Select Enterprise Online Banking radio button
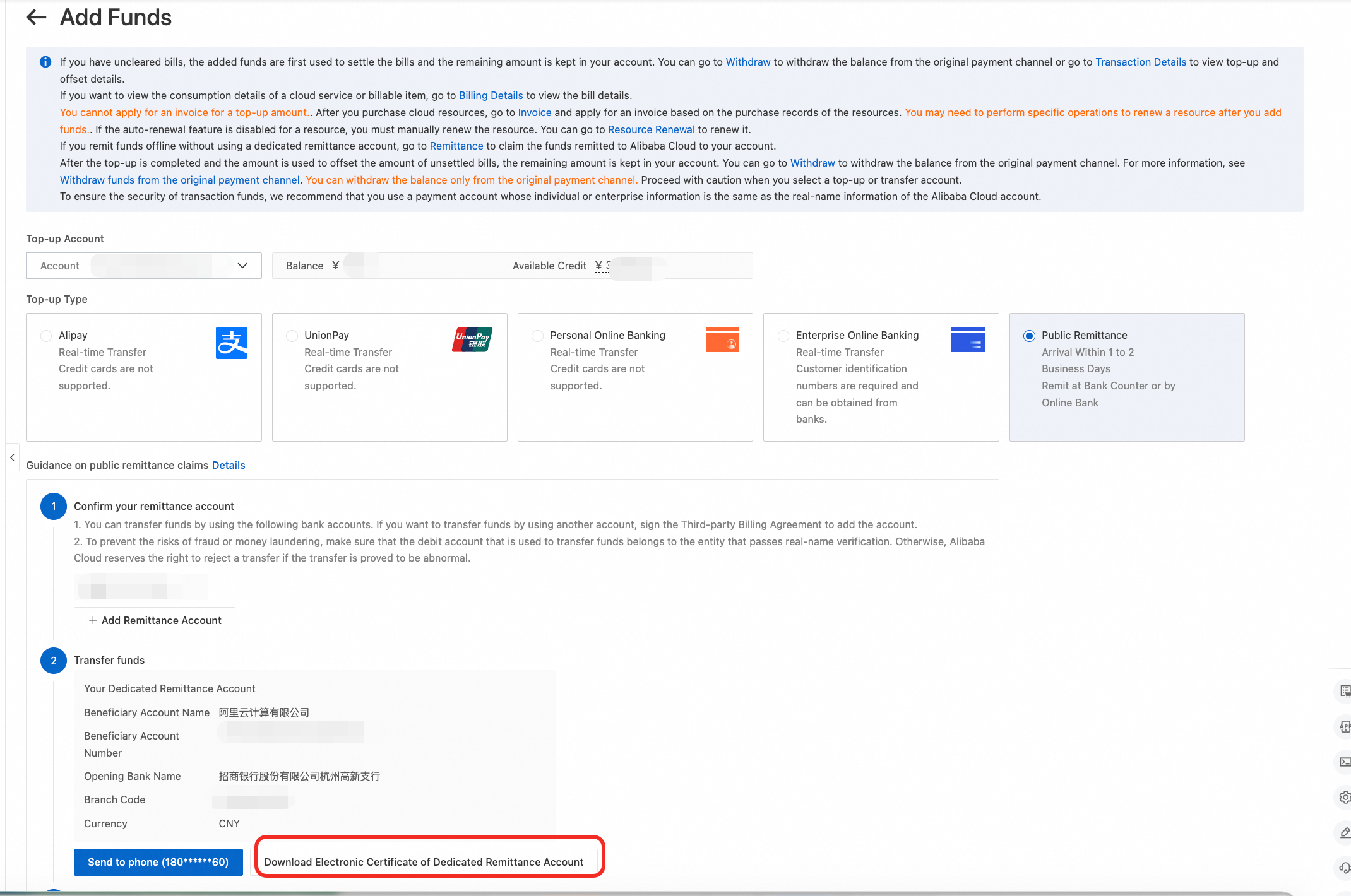 click(783, 336)
